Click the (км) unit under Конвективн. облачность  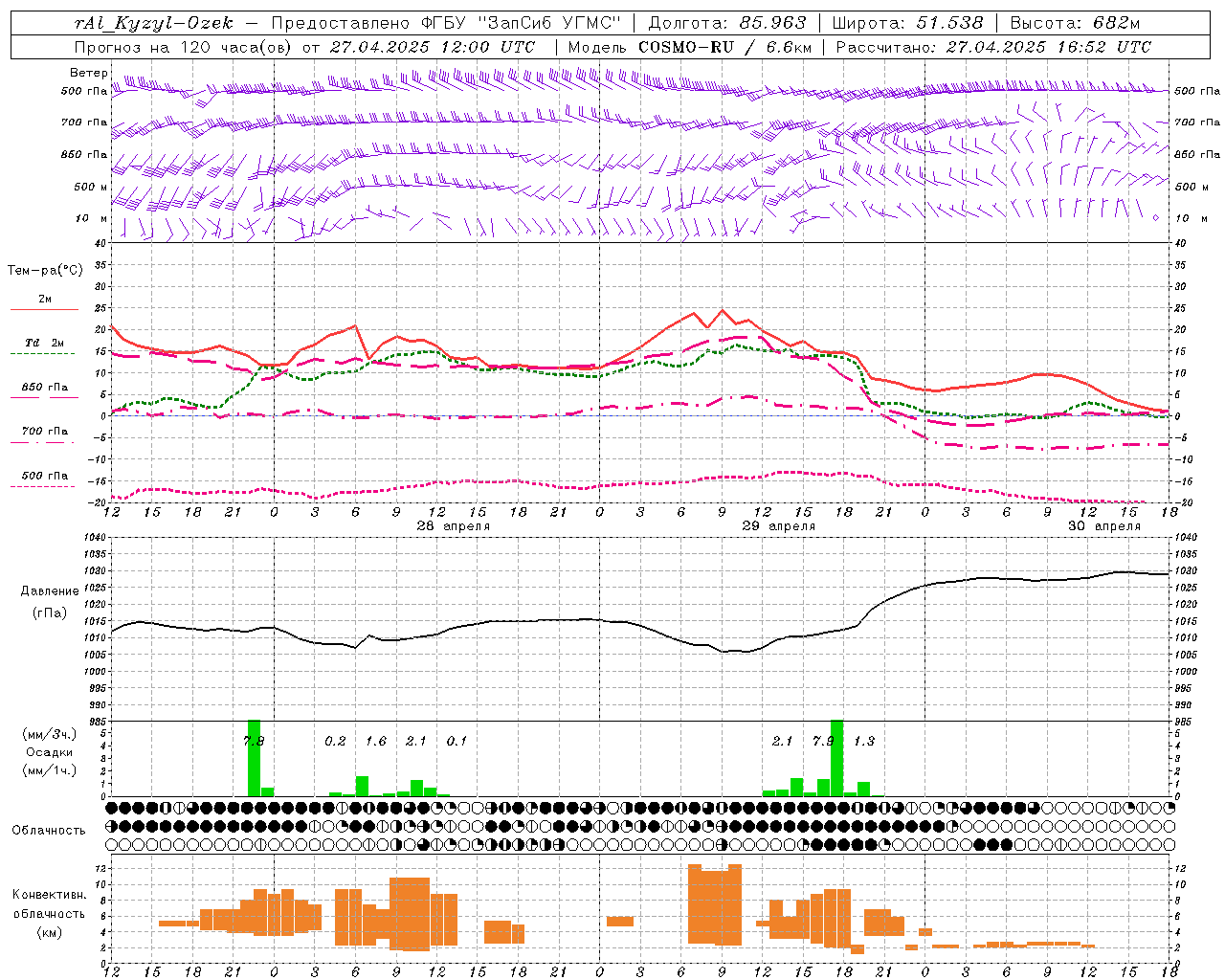pos(49,932)
